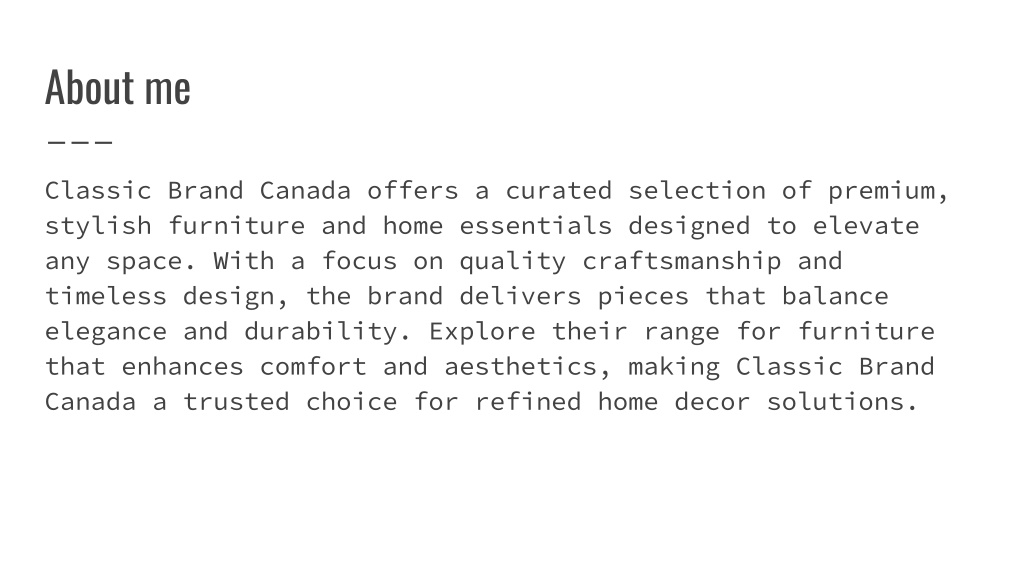Select the word "premium" on the first line
This screenshot has height=576, width=1024.
[881, 190]
